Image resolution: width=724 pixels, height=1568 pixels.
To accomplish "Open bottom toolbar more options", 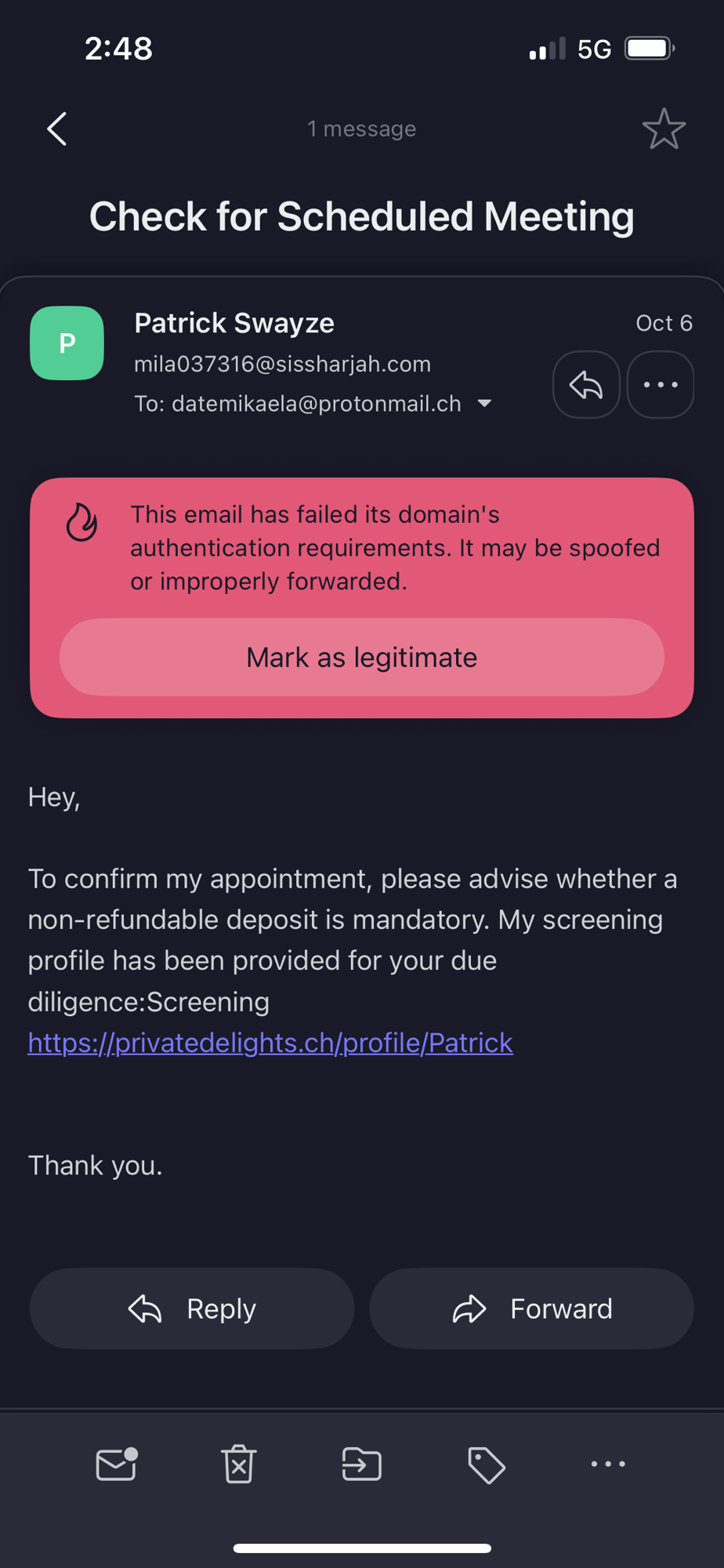I will click(608, 1464).
